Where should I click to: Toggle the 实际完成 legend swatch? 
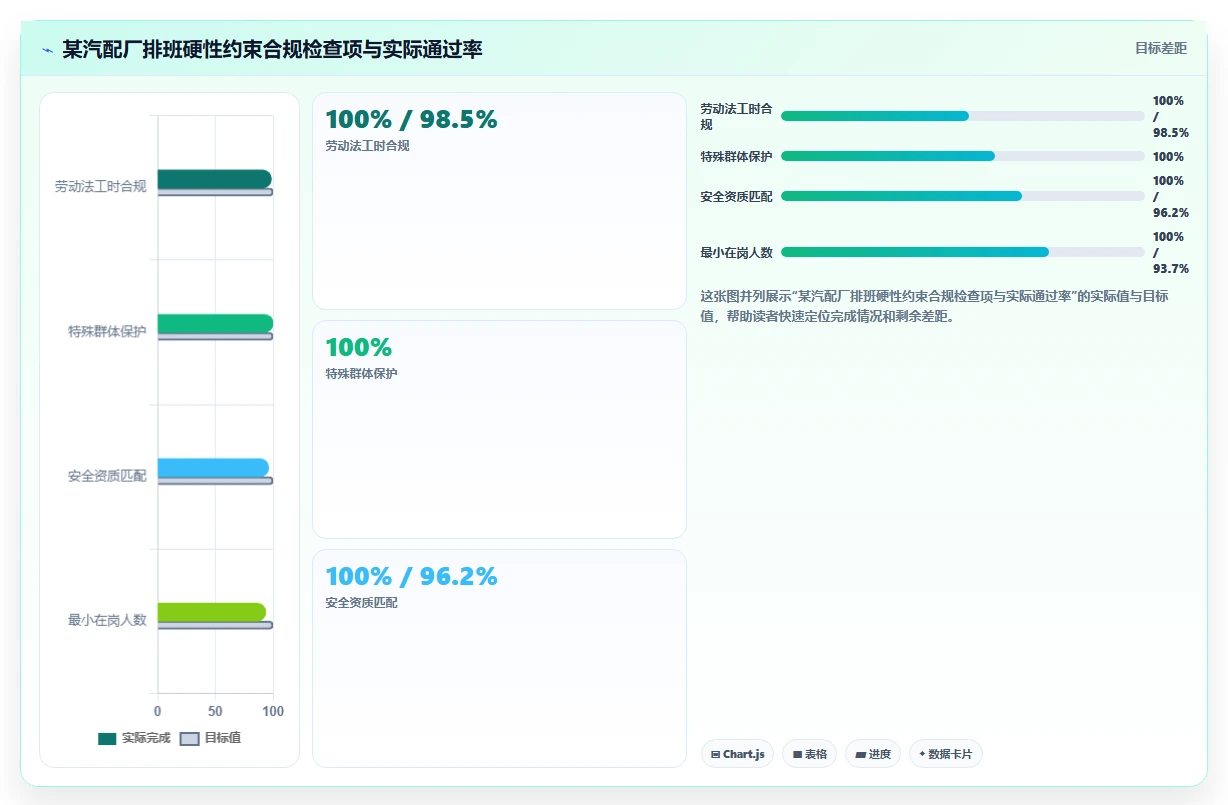tap(107, 739)
